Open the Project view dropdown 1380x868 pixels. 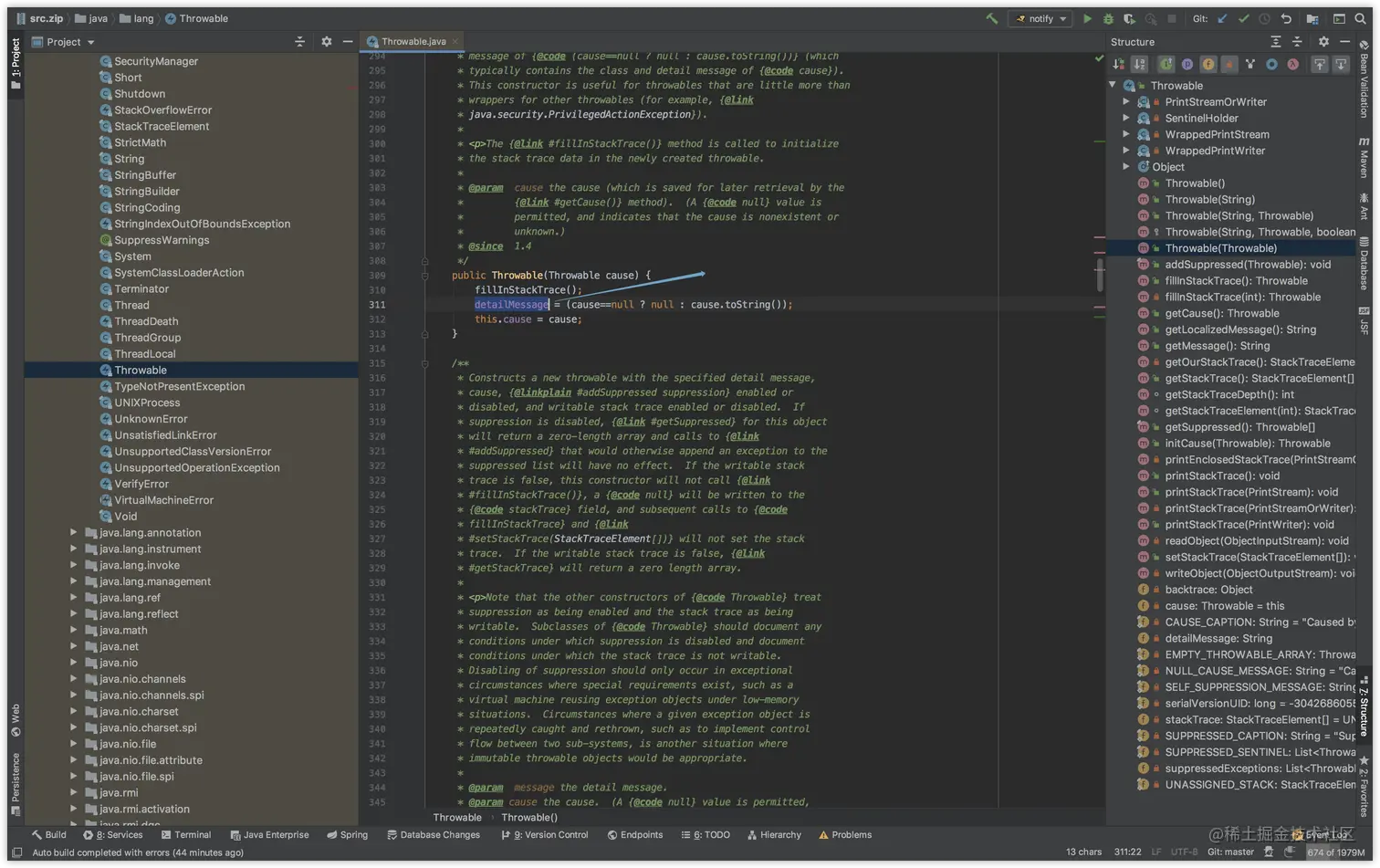pyautogui.click(x=64, y=42)
